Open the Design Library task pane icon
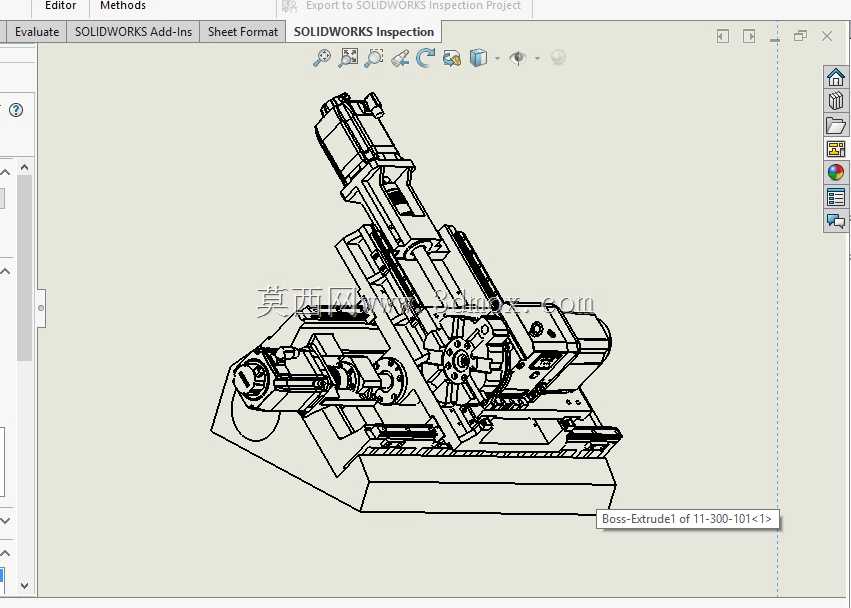 836,101
